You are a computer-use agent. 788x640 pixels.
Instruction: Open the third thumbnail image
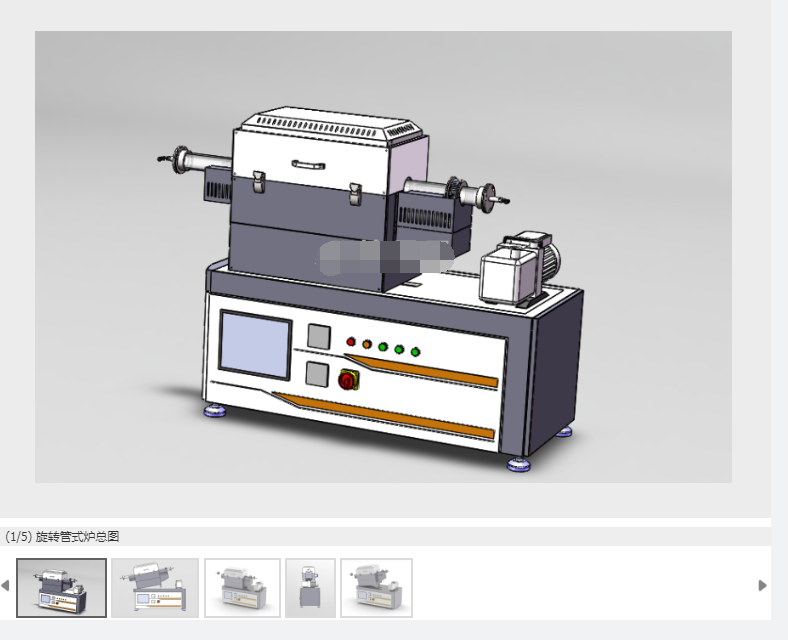[242, 588]
